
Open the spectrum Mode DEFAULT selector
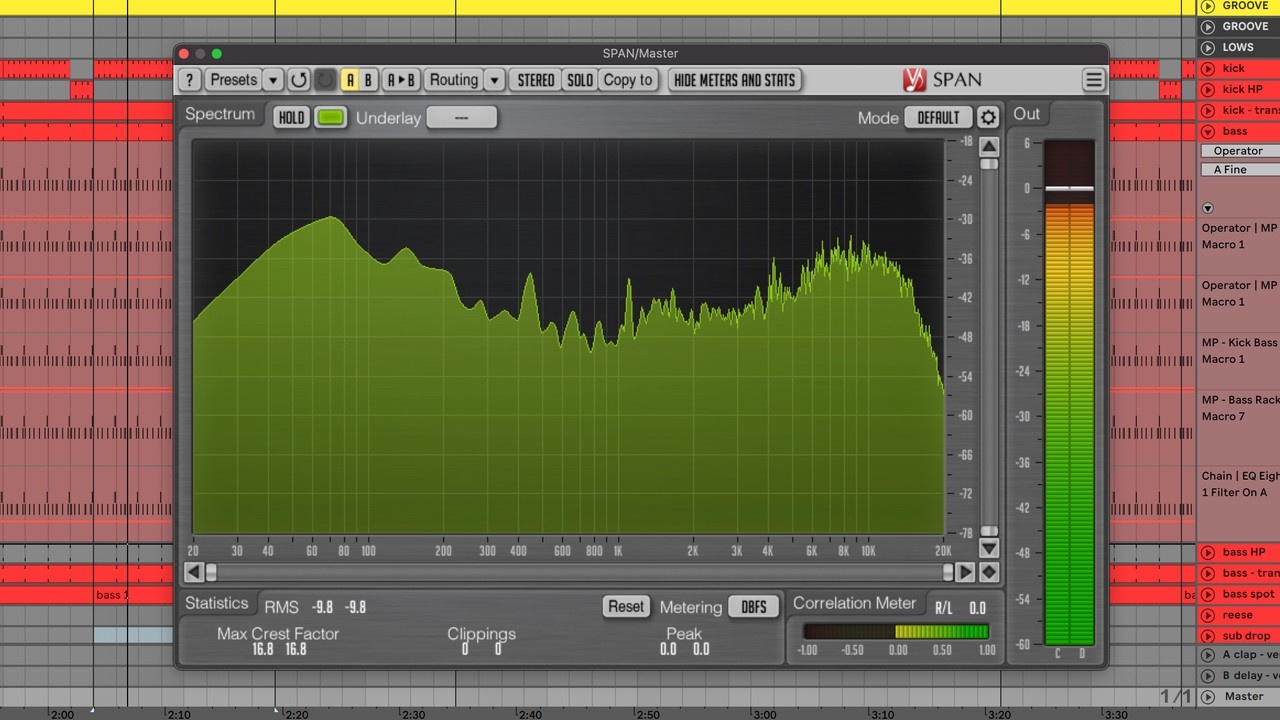point(938,117)
